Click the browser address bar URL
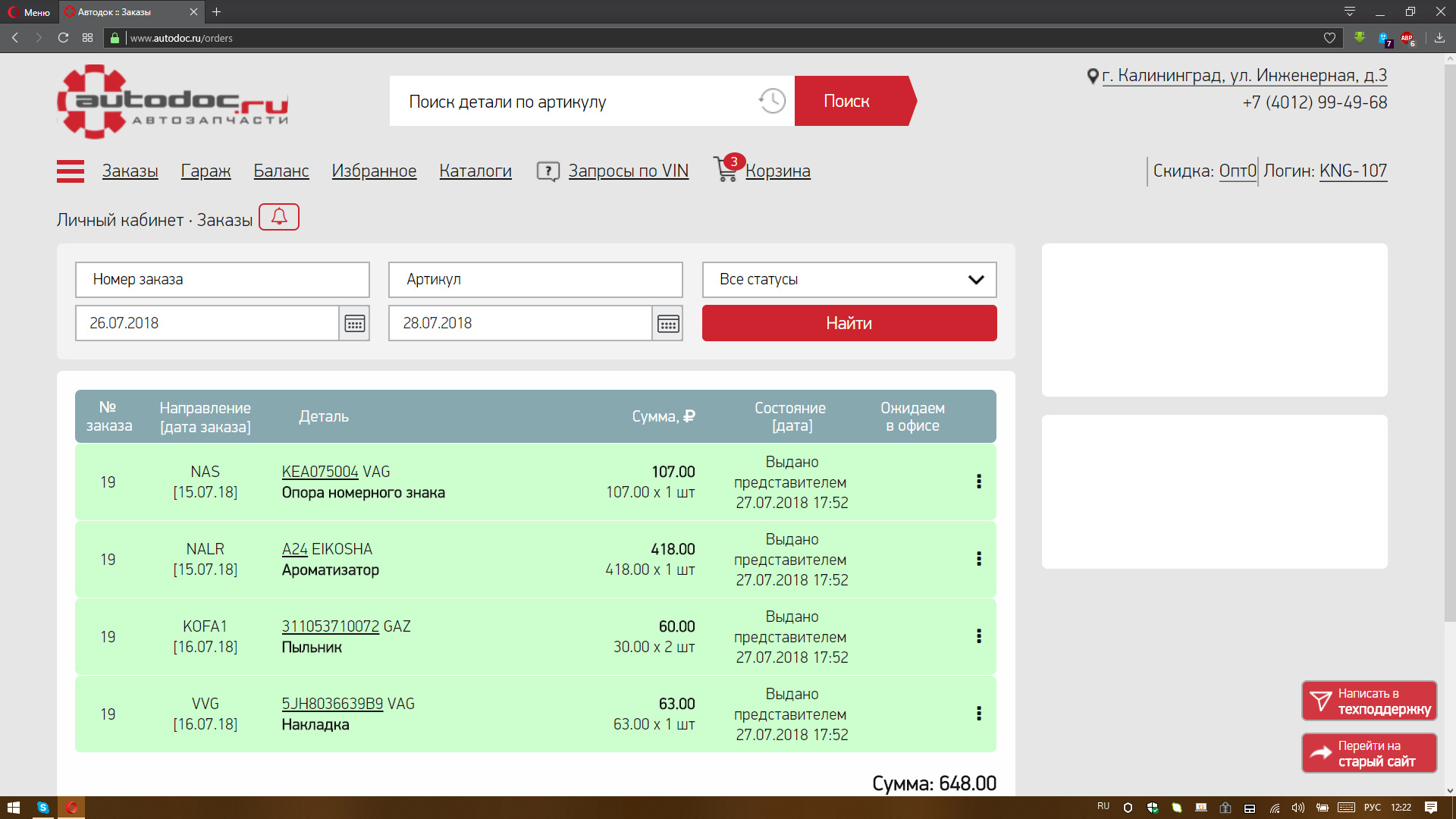This screenshot has width=1456, height=819. pos(181,38)
